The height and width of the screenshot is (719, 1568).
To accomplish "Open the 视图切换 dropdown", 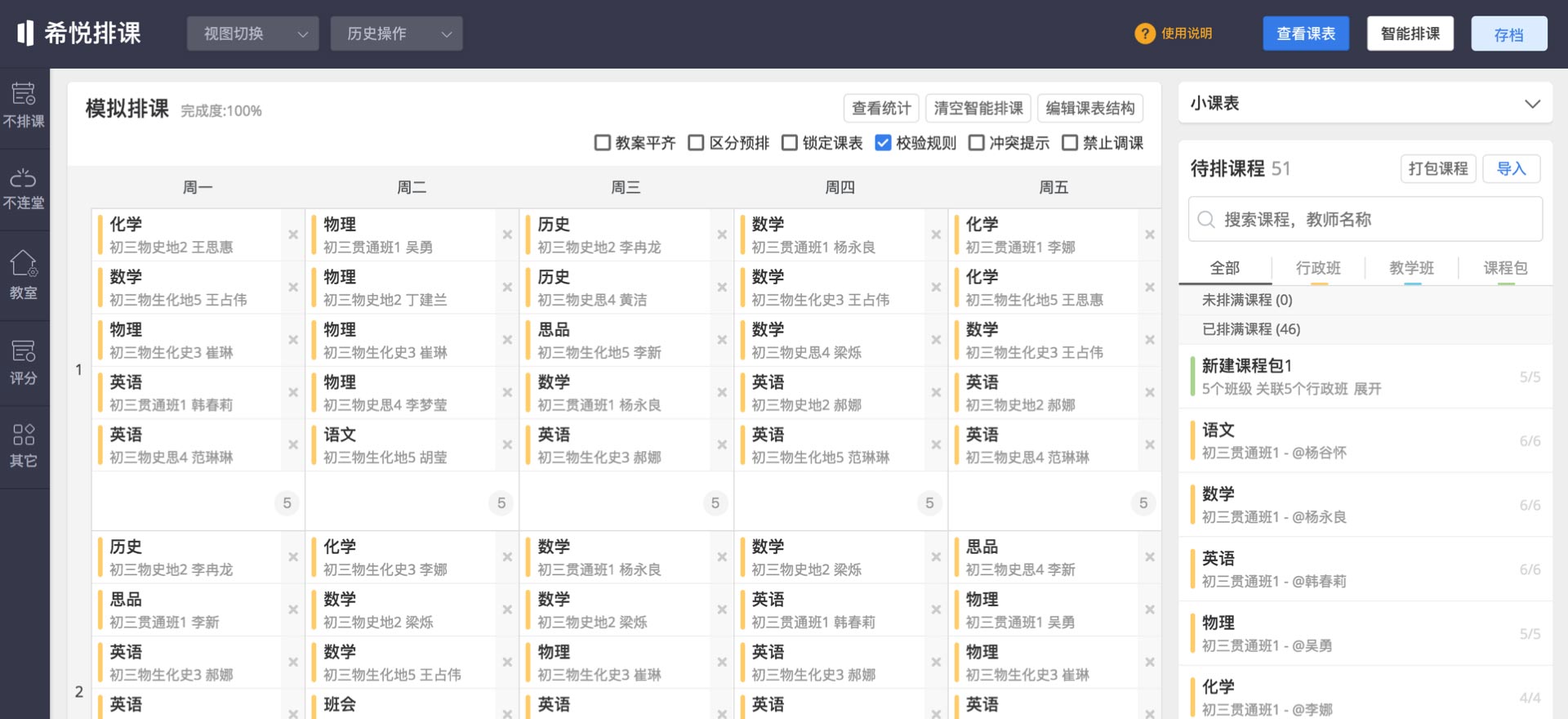I will point(252,33).
